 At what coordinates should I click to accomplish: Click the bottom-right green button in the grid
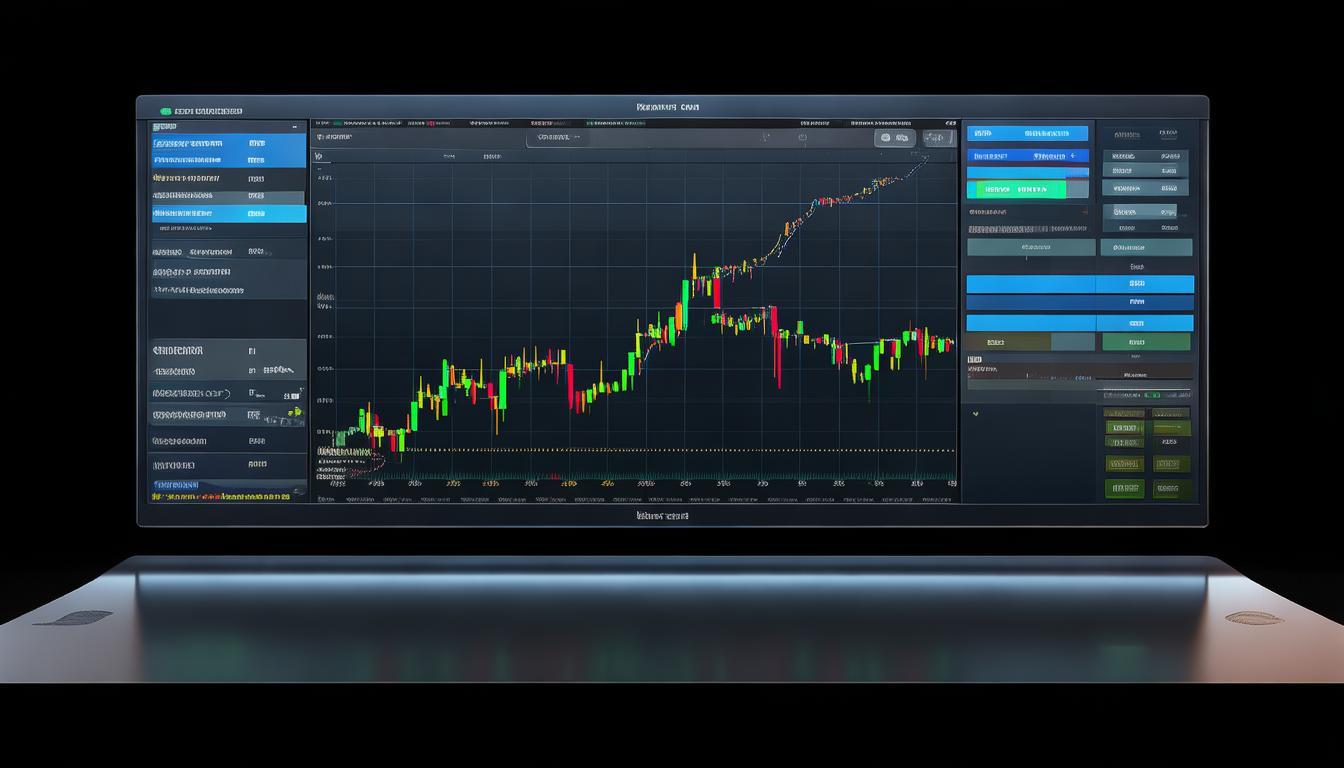(1171, 489)
